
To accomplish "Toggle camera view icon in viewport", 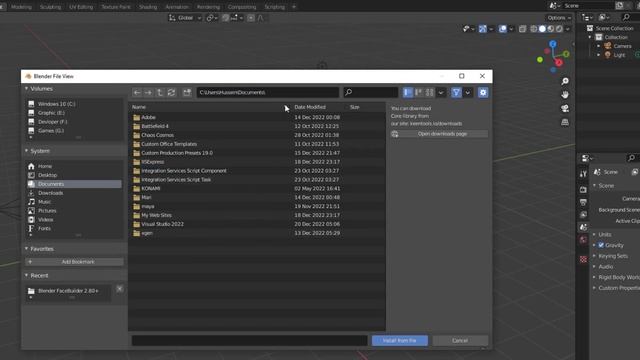I will coord(565,108).
